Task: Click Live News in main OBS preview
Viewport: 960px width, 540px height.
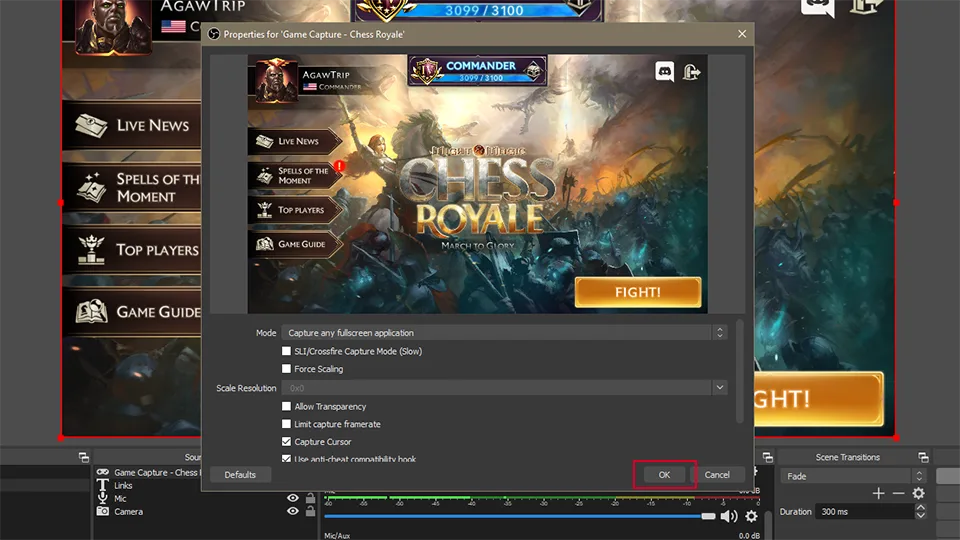Action: 132,126
